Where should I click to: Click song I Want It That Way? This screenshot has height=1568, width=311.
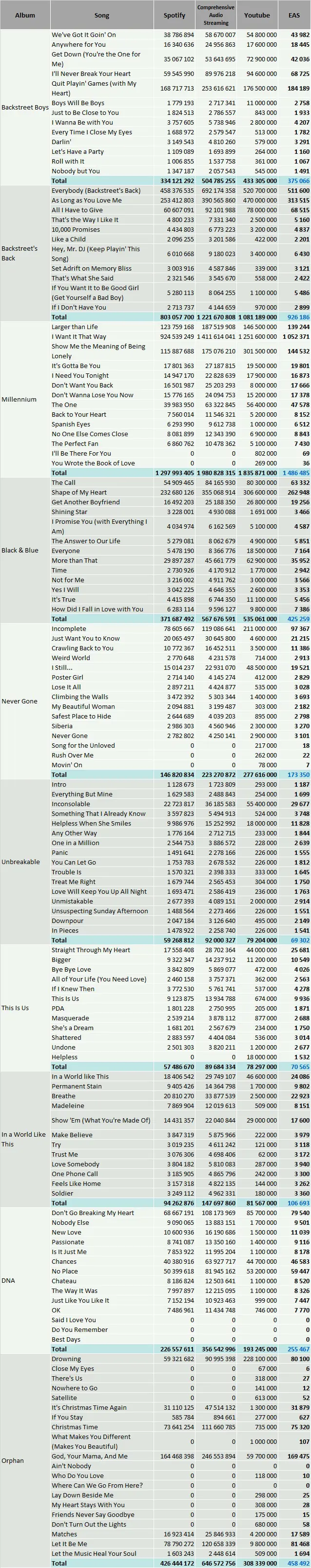click(x=78, y=336)
